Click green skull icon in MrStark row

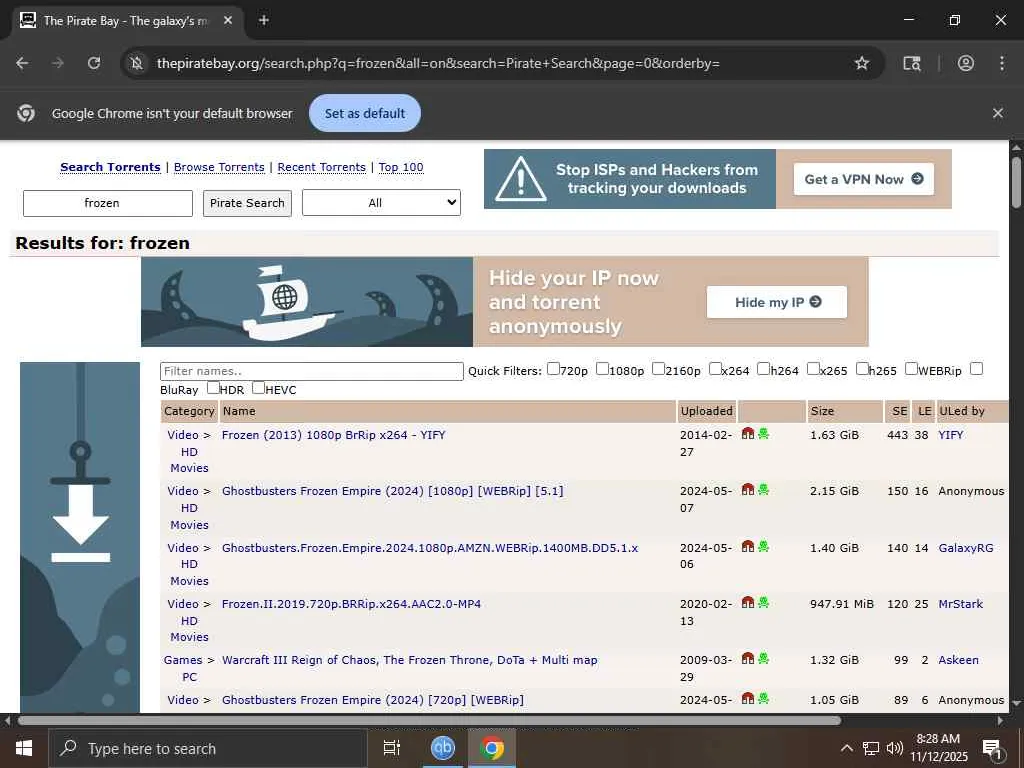point(763,603)
